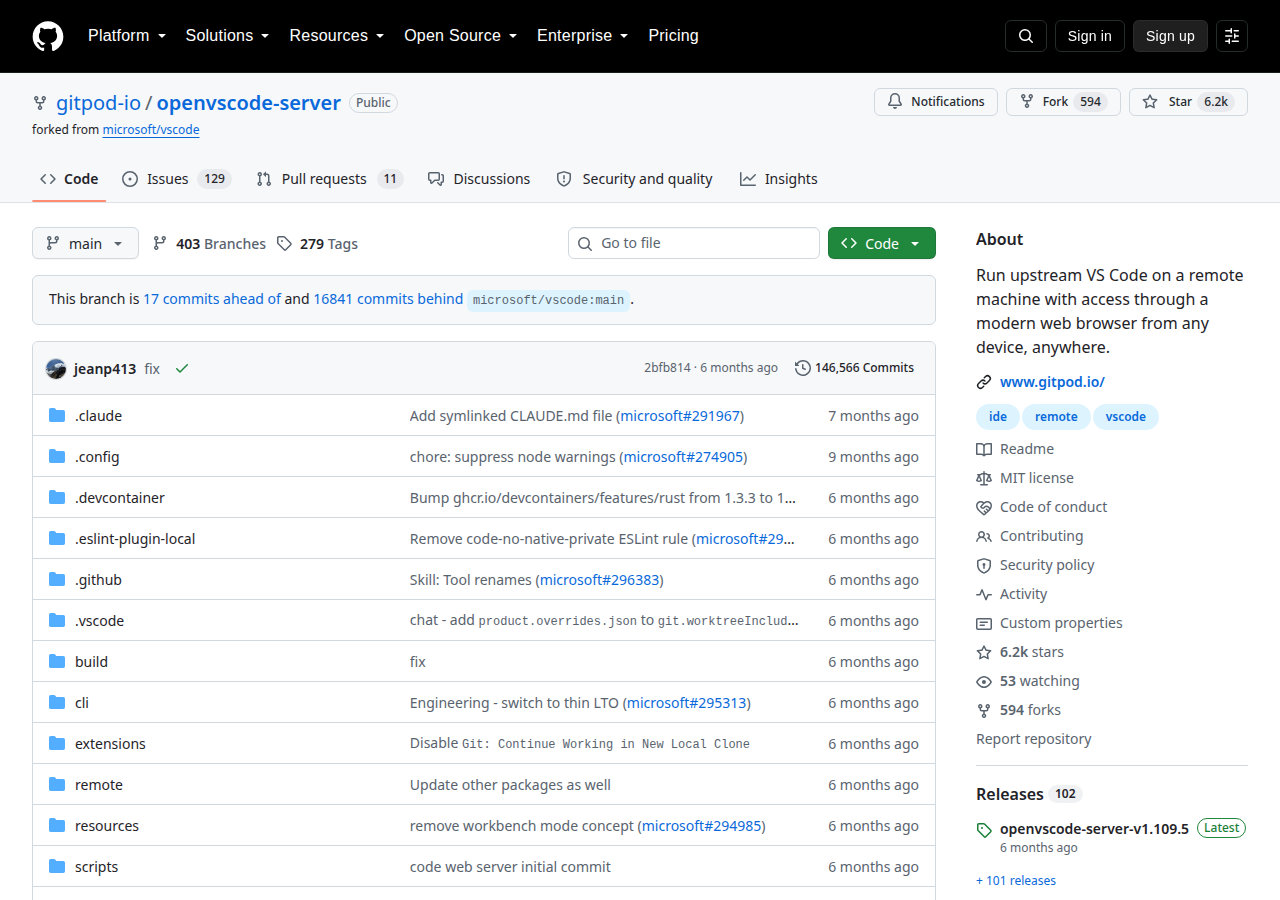
Task: Expand the Resources menu
Action: pyautogui.click(x=337, y=35)
